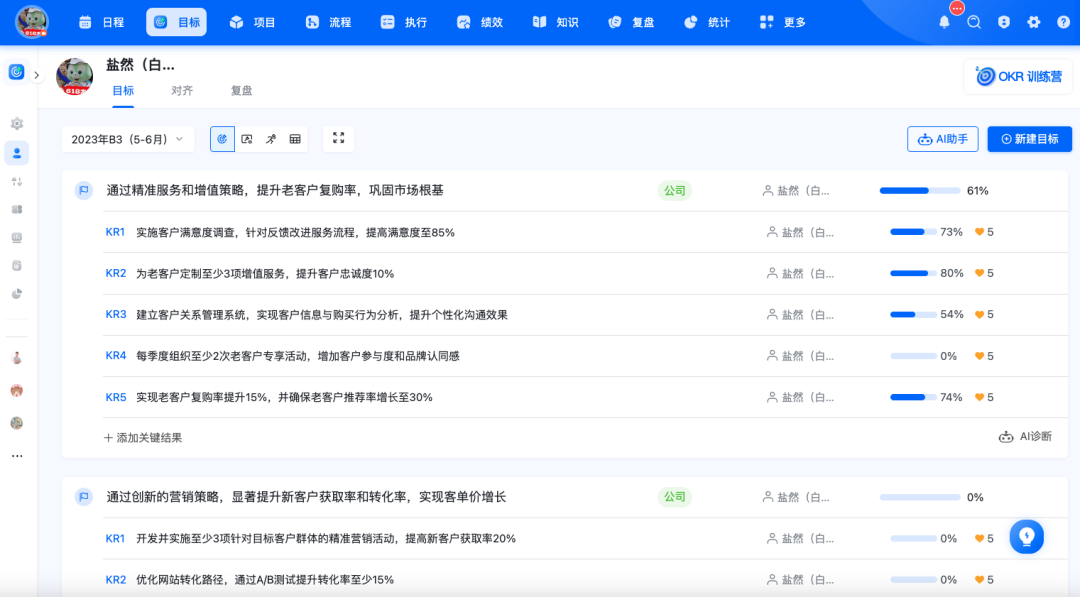Viewport: 1080px width, 597px height.
Task: Click the blue target icon in sidebar
Action: coord(17,72)
